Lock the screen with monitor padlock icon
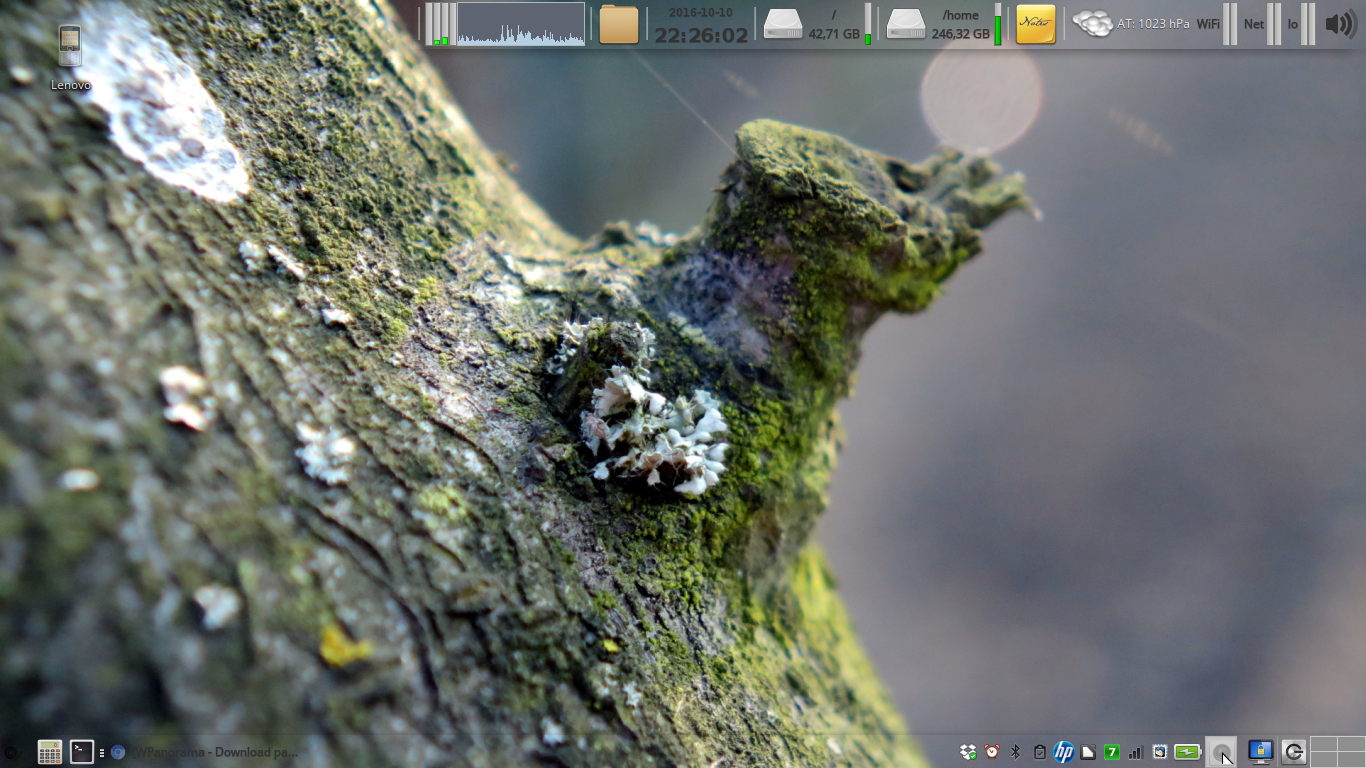This screenshot has width=1366, height=768. pos(1260,752)
